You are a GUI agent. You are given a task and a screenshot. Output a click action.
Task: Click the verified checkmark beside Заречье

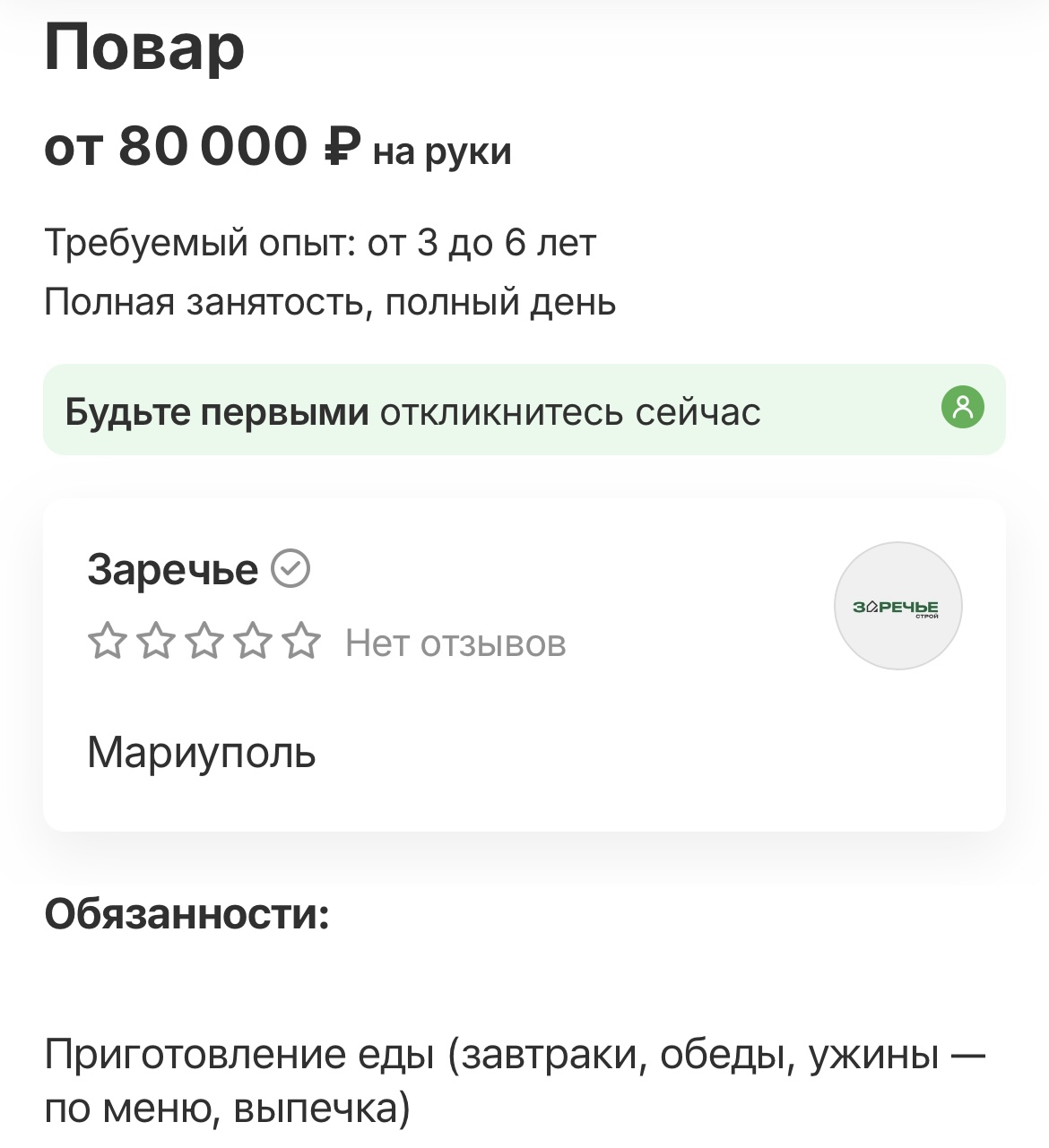(290, 568)
